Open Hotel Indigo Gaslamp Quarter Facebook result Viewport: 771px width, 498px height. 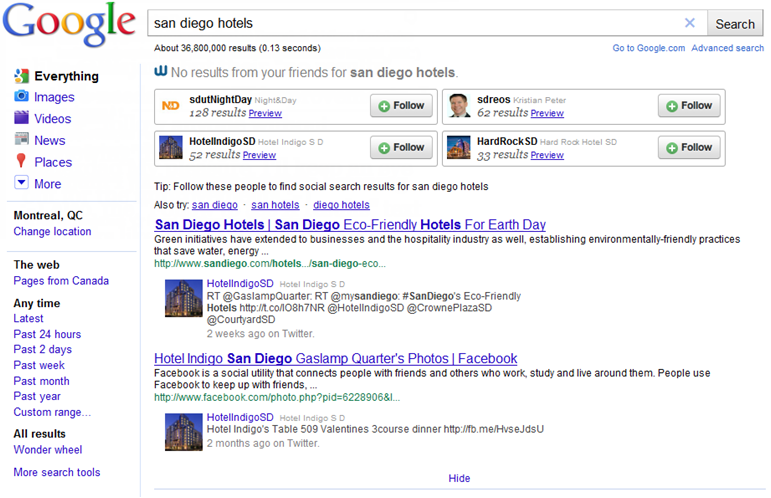[336, 358]
